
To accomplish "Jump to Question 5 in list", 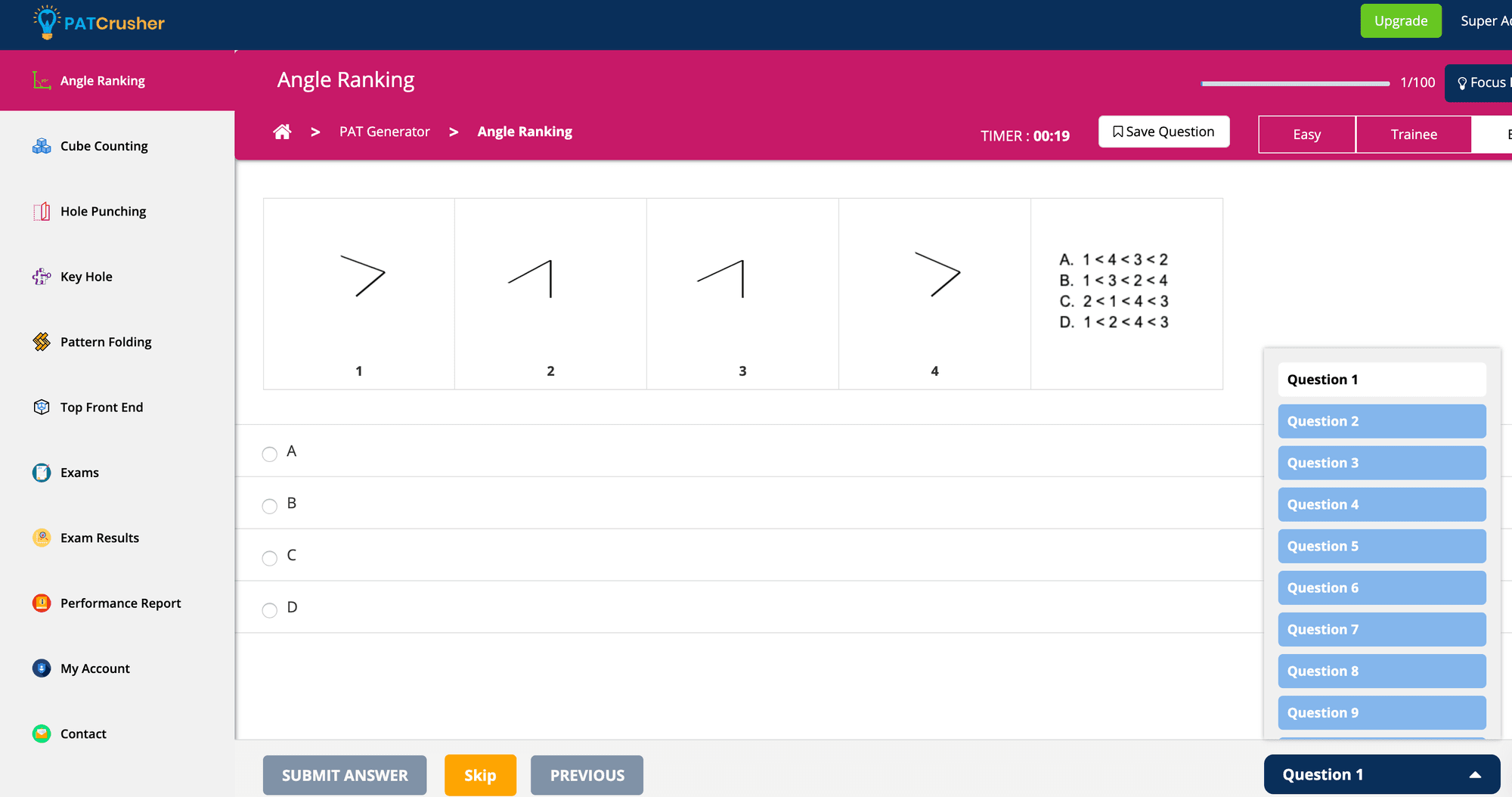I will click(x=1381, y=546).
